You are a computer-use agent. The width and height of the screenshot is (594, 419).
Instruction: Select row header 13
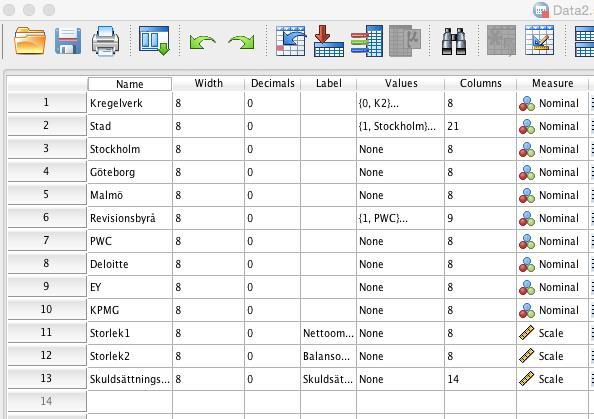[47, 378]
